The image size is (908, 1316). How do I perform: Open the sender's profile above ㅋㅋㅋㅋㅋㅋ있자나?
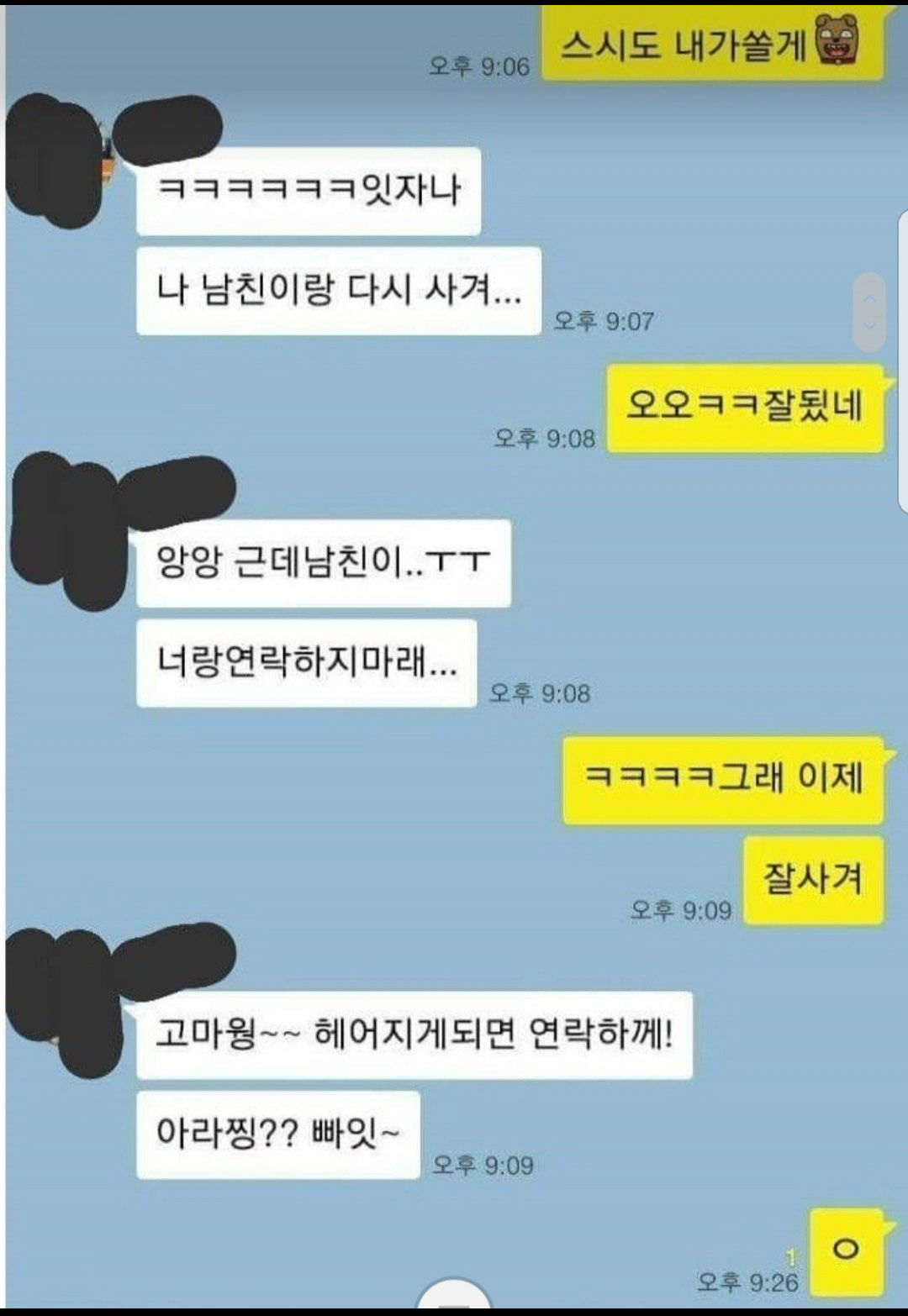click(52, 161)
